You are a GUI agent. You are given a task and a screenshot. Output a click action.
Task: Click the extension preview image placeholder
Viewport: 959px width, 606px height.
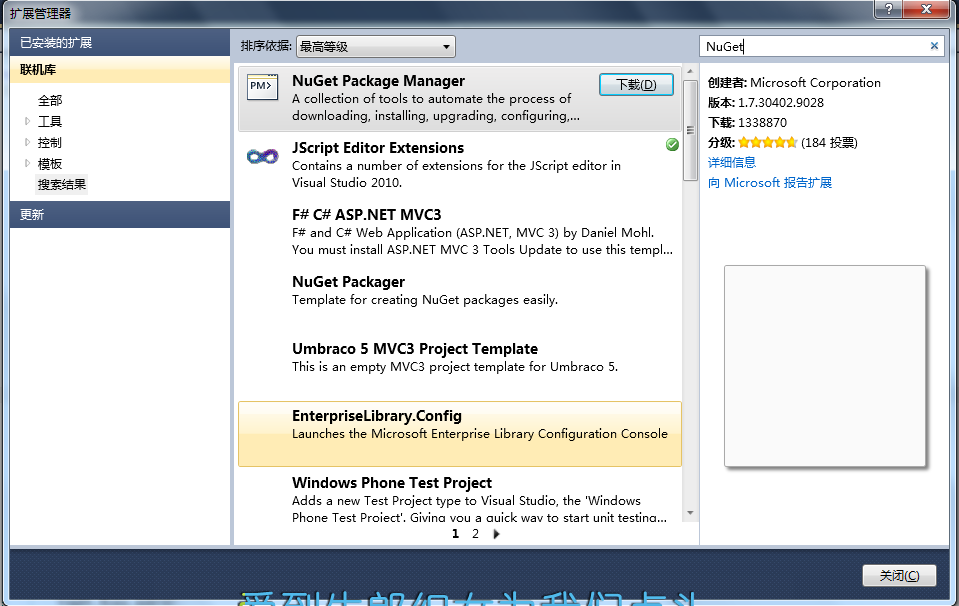click(x=824, y=366)
